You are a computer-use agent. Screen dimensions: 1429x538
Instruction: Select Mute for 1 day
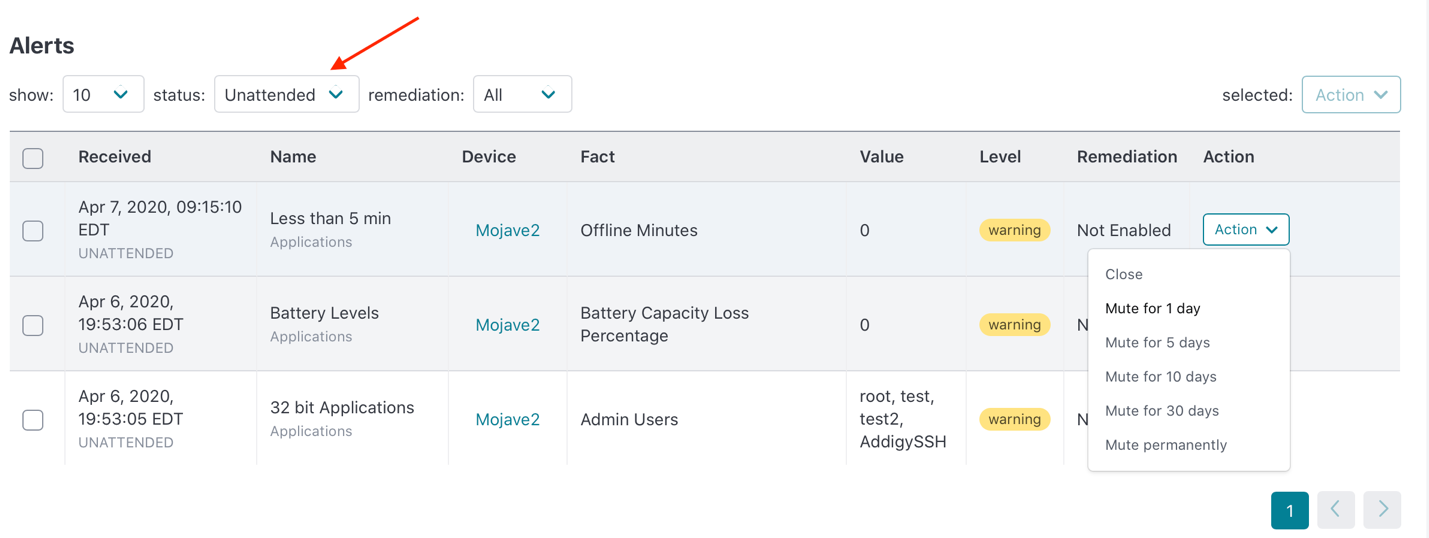[x=1152, y=308]
